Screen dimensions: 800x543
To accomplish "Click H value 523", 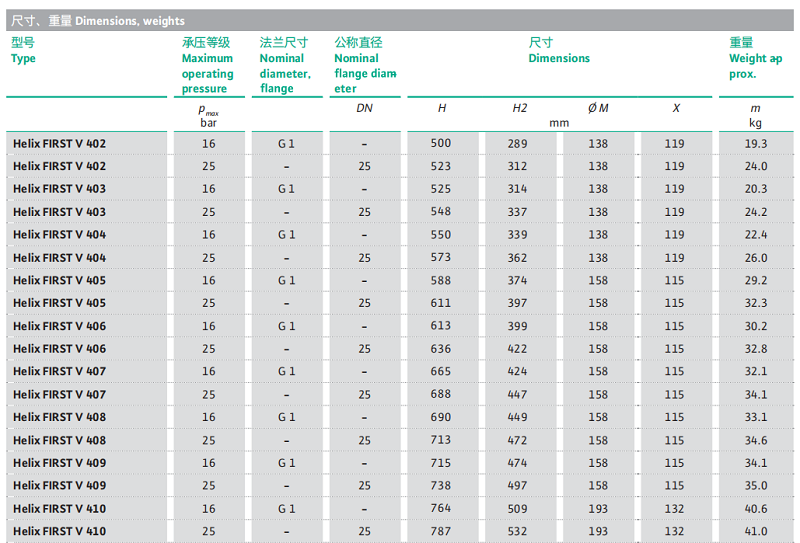I will pyautogui.click(x=440, y=166).
